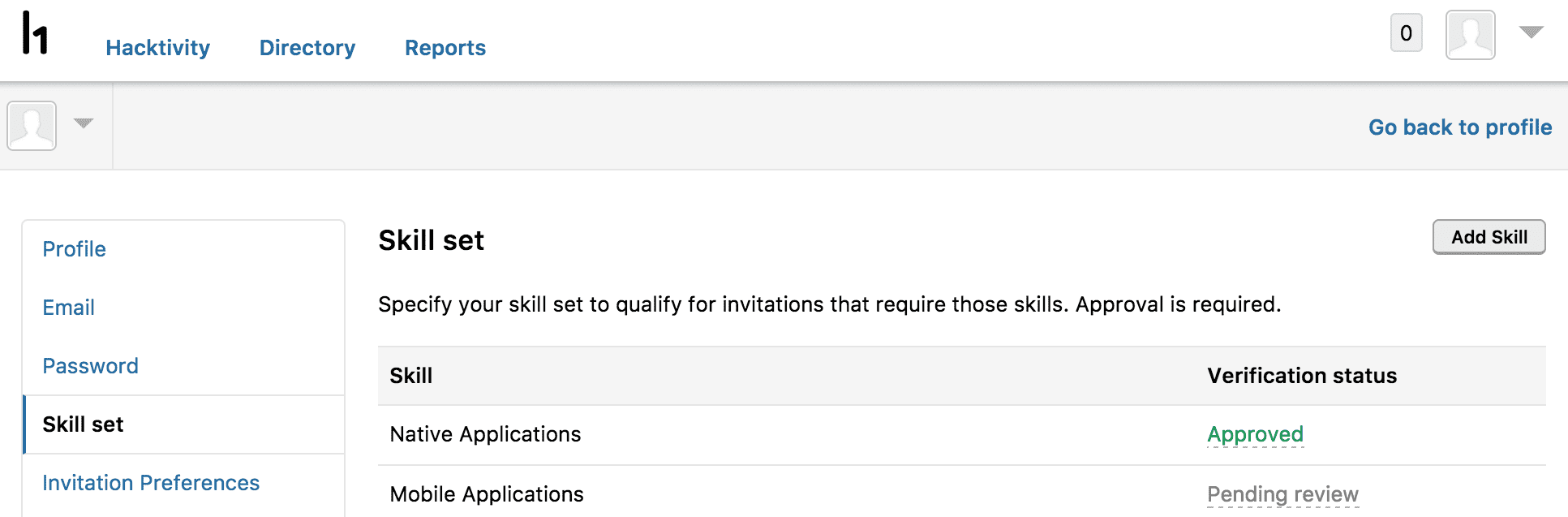The image size is (1568, 517).
Task: Click the HackerOne logo icon
Action: (35, 33)
